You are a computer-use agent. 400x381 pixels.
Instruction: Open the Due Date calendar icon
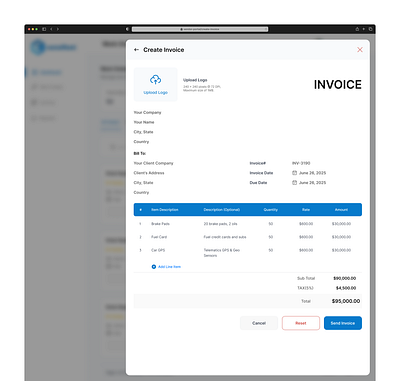pyautogui.click(x=295, y=183)
